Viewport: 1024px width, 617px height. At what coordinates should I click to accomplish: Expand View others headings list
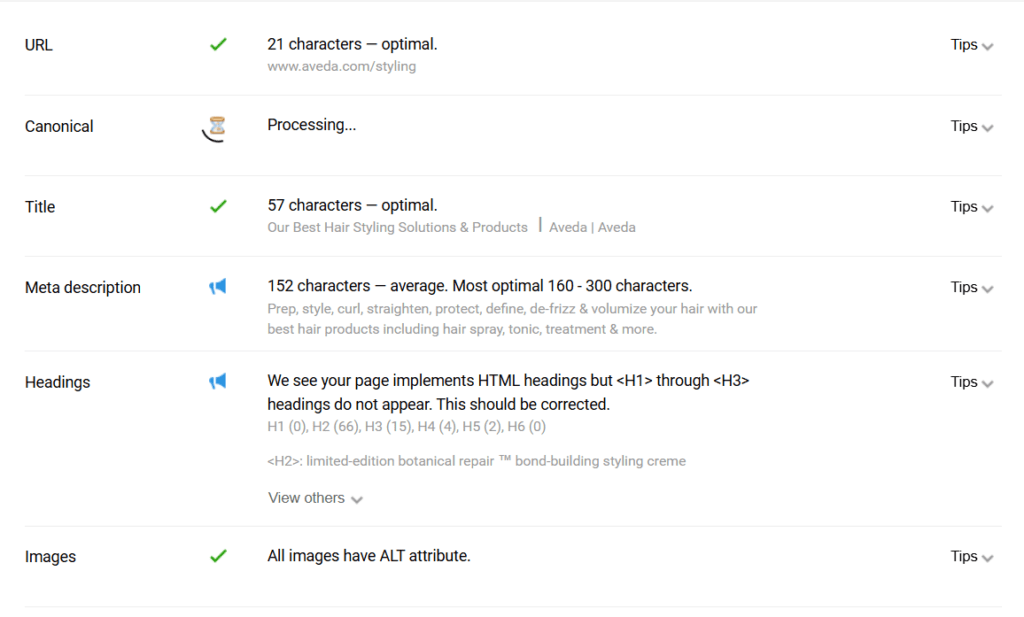[x=315, y=498]
